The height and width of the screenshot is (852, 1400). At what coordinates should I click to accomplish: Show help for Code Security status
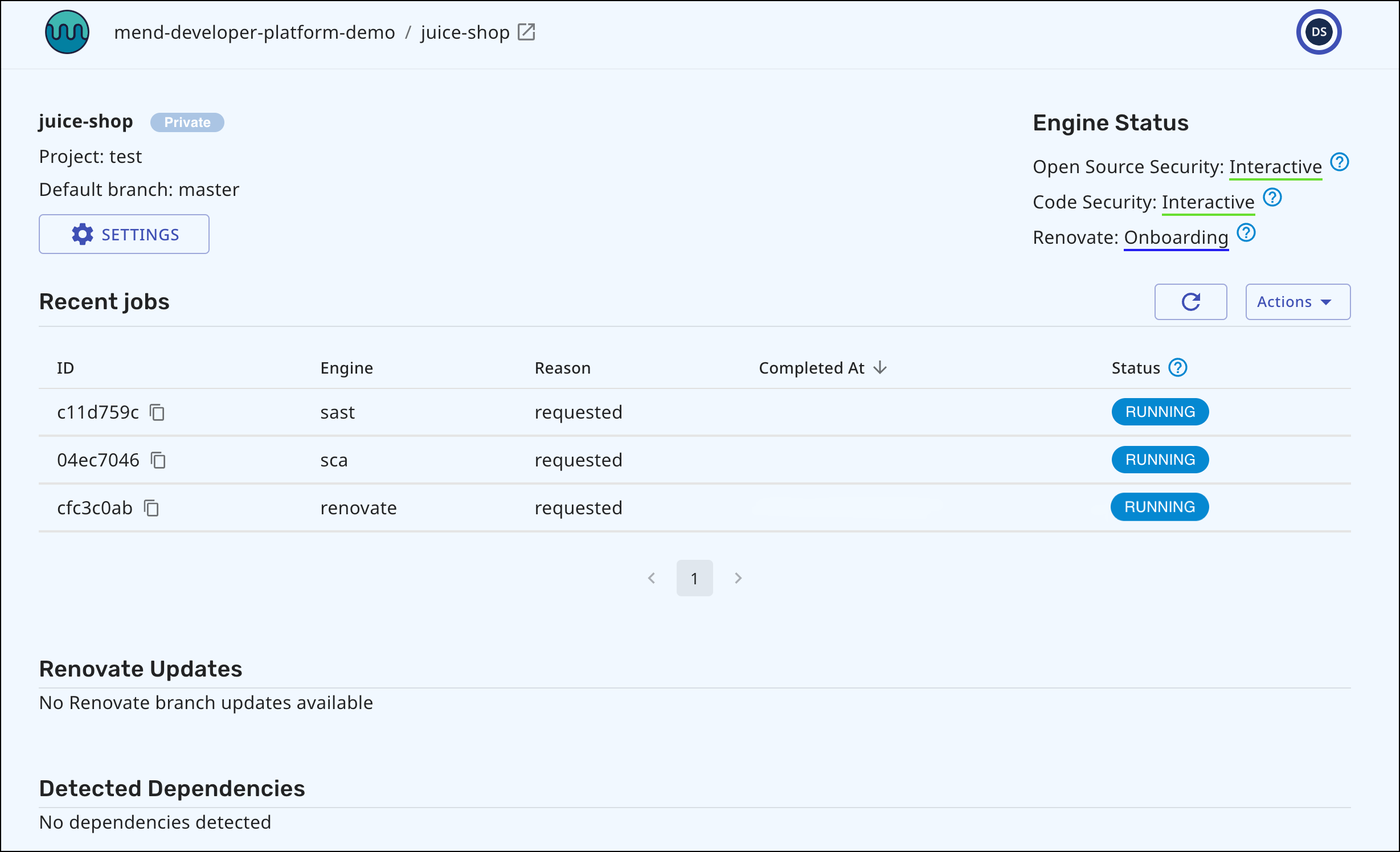click(1272, 198)
